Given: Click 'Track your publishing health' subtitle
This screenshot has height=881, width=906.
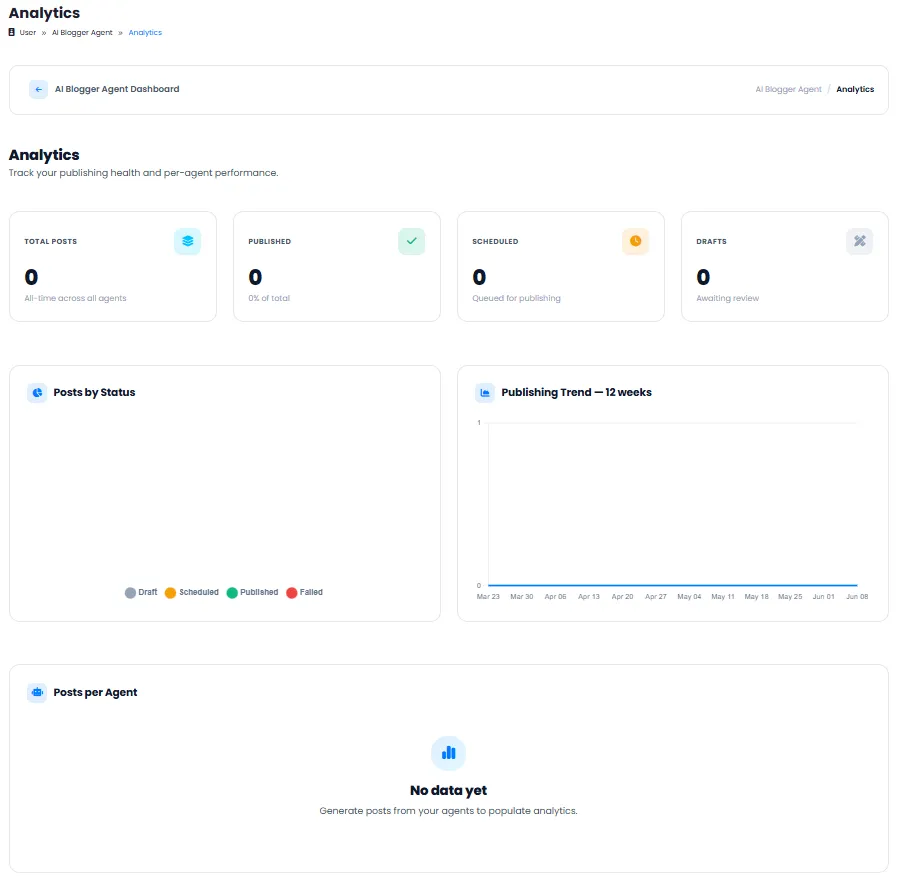Looking at the screenshot, I should (143, 173).
